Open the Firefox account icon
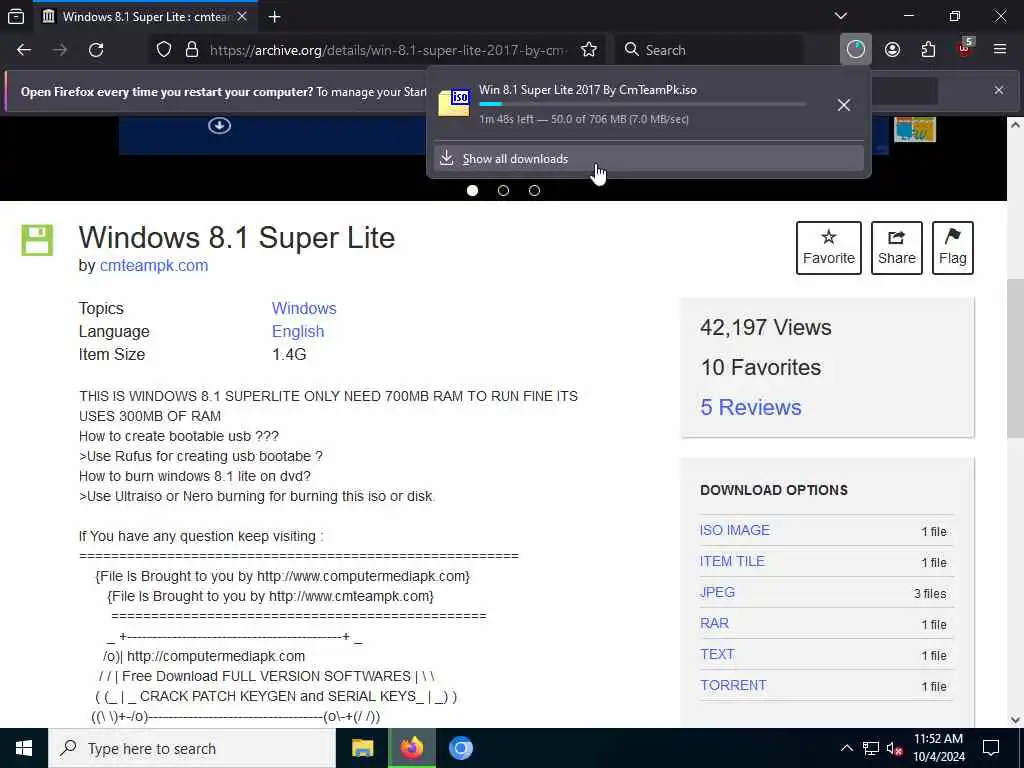Viewport: 1024px width, 768px height. click(x=892, y=50)
